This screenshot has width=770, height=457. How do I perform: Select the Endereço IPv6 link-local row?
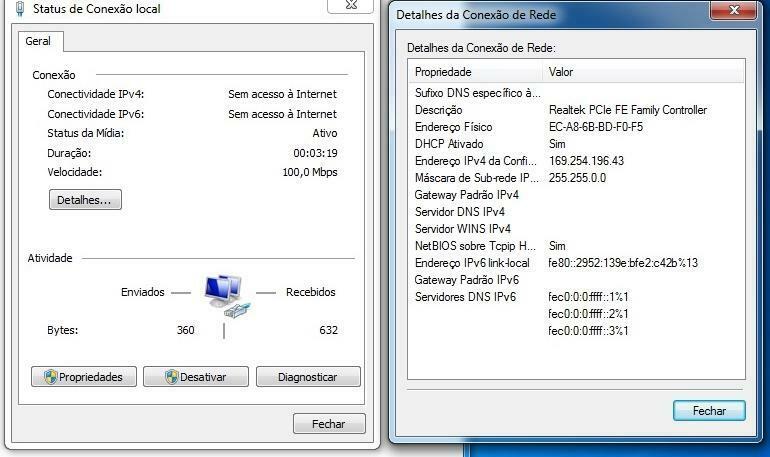[576, 263]
